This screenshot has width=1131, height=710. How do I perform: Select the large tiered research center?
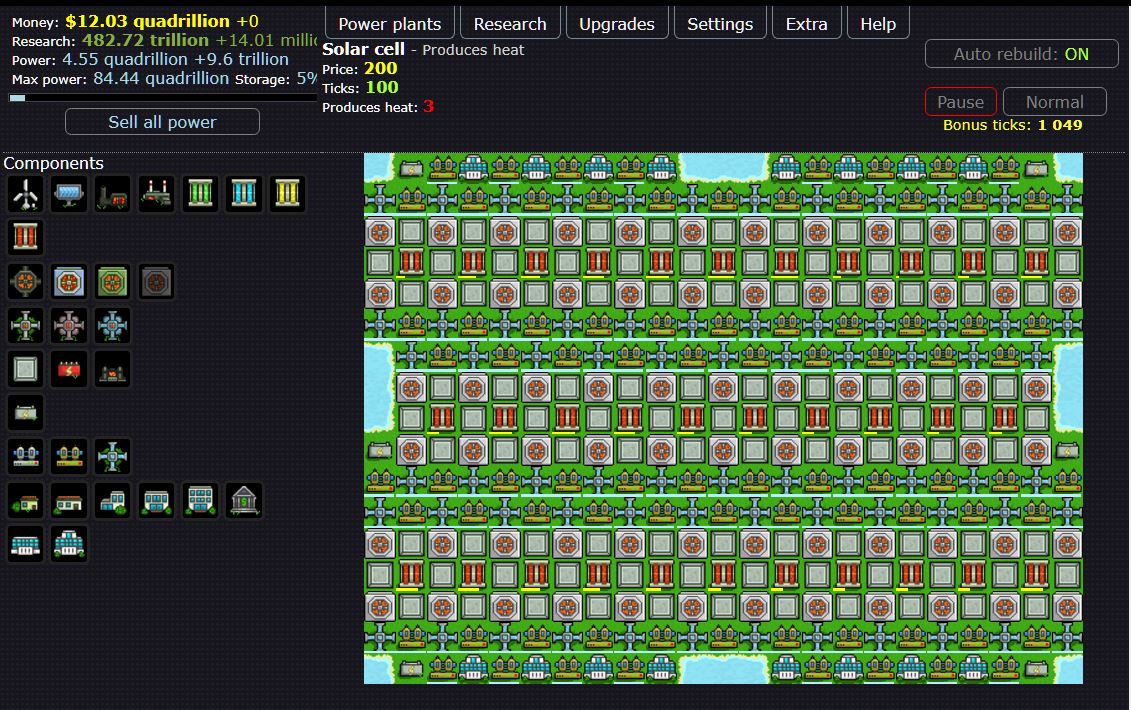[x=69, y=544]
